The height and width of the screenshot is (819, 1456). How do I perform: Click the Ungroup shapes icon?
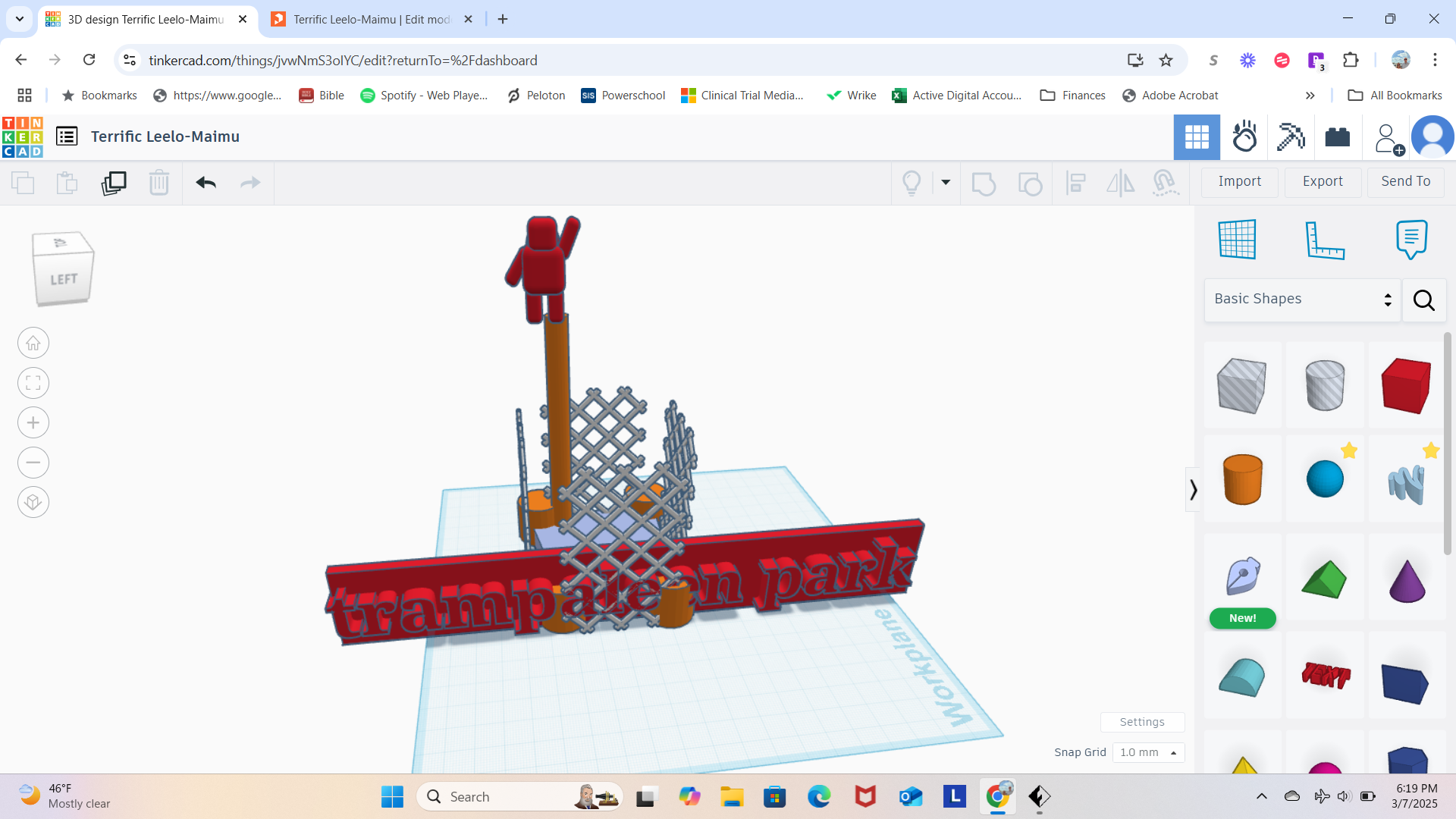pyautogui.click(x=1030, y=184)
